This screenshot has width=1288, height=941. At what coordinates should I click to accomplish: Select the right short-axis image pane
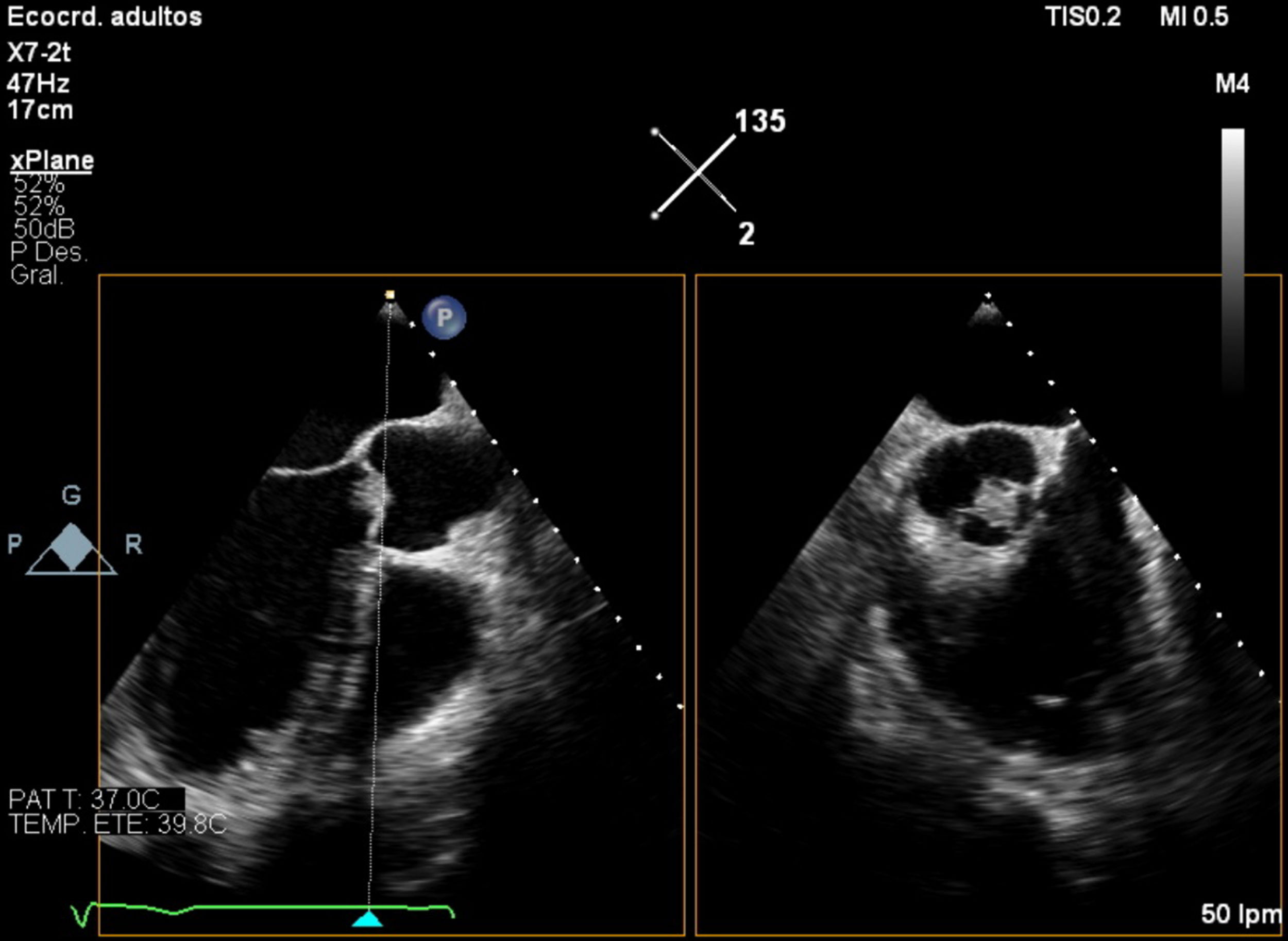click(988, 604)
